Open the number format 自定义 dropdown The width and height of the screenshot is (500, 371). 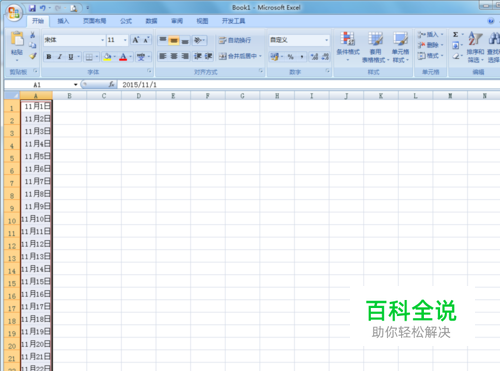326,40
